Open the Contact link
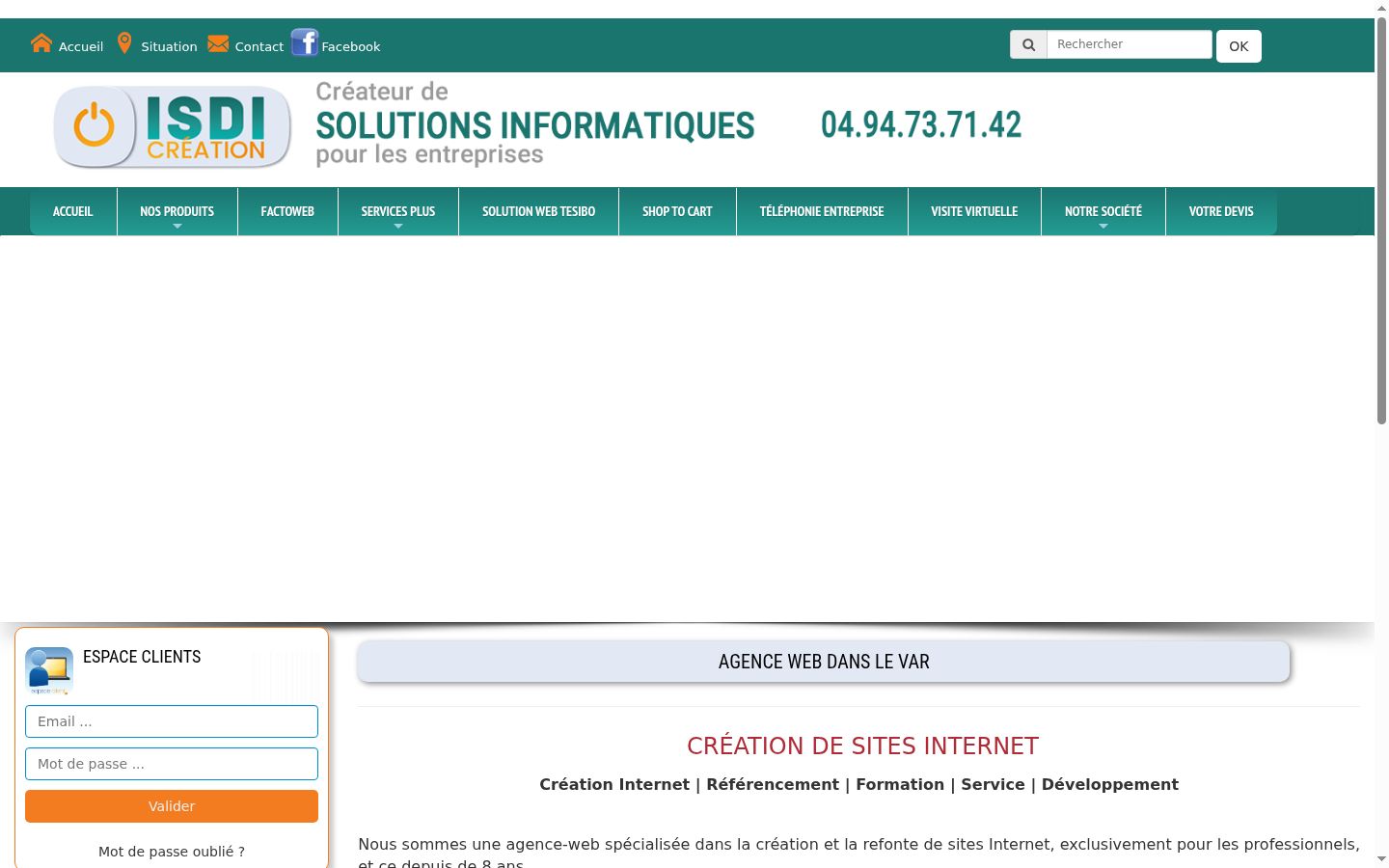The height and width of the screenshot is (868, 1389). [x=259, y=46]
